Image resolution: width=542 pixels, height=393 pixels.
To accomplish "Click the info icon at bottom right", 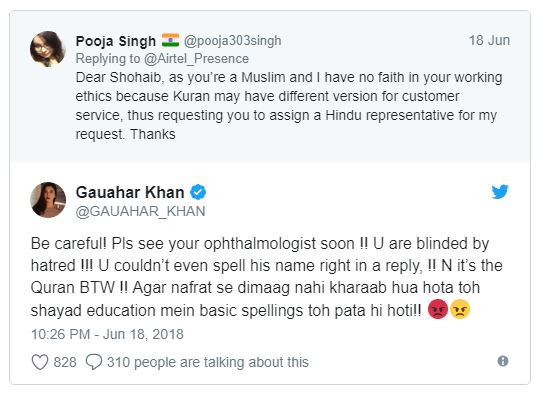I will pyautogui.click(x=503, y=361).
